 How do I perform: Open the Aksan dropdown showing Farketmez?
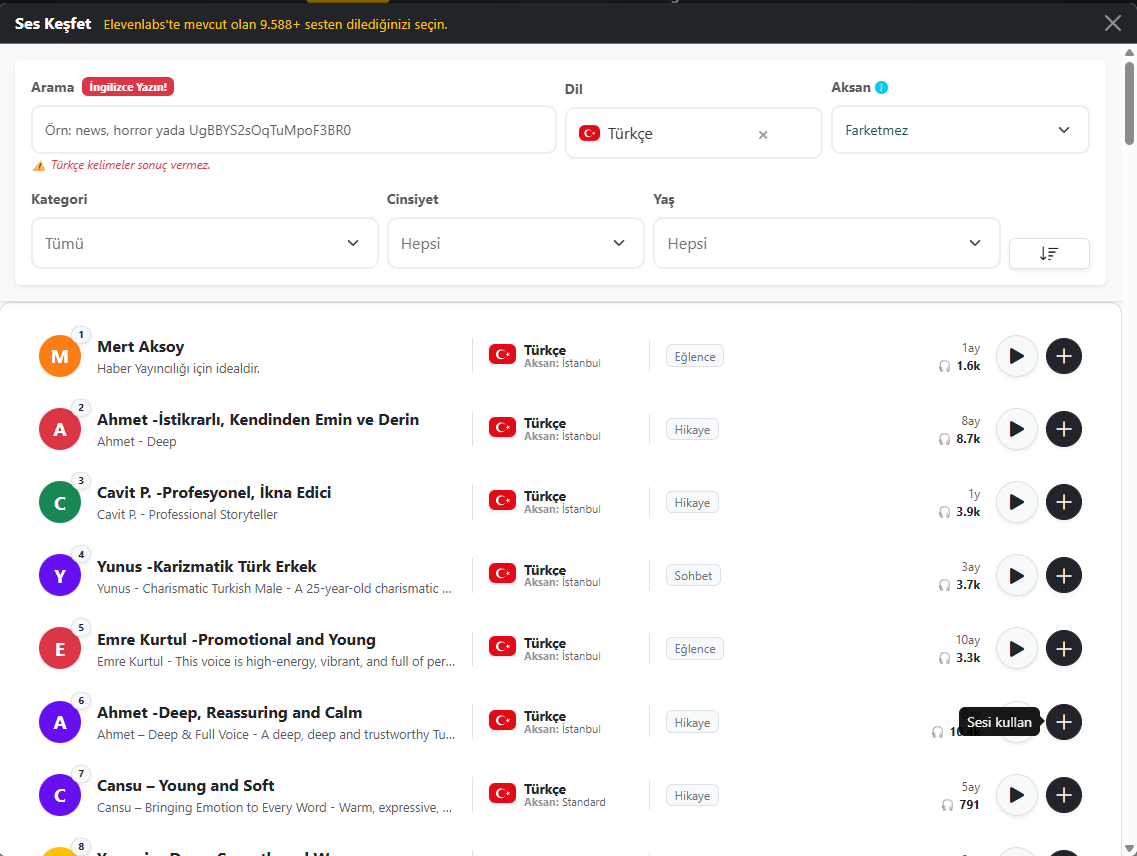(x=959, y=130)
